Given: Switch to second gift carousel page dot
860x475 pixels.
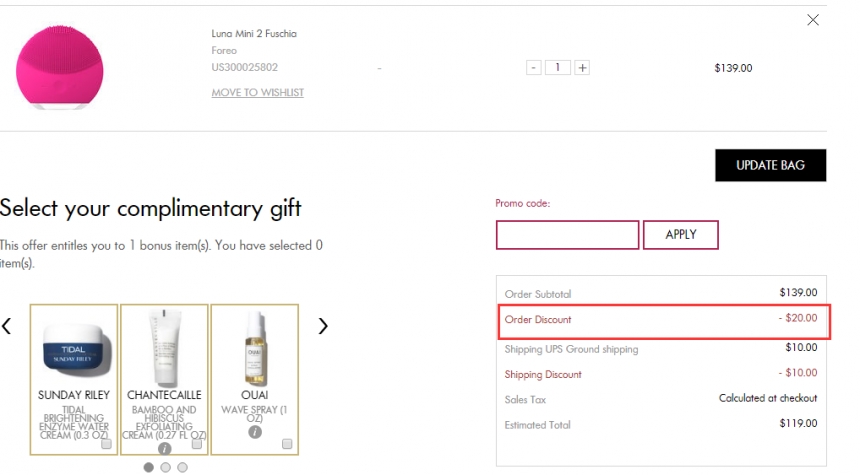Looking at the screenshot, I should [165, 467].
